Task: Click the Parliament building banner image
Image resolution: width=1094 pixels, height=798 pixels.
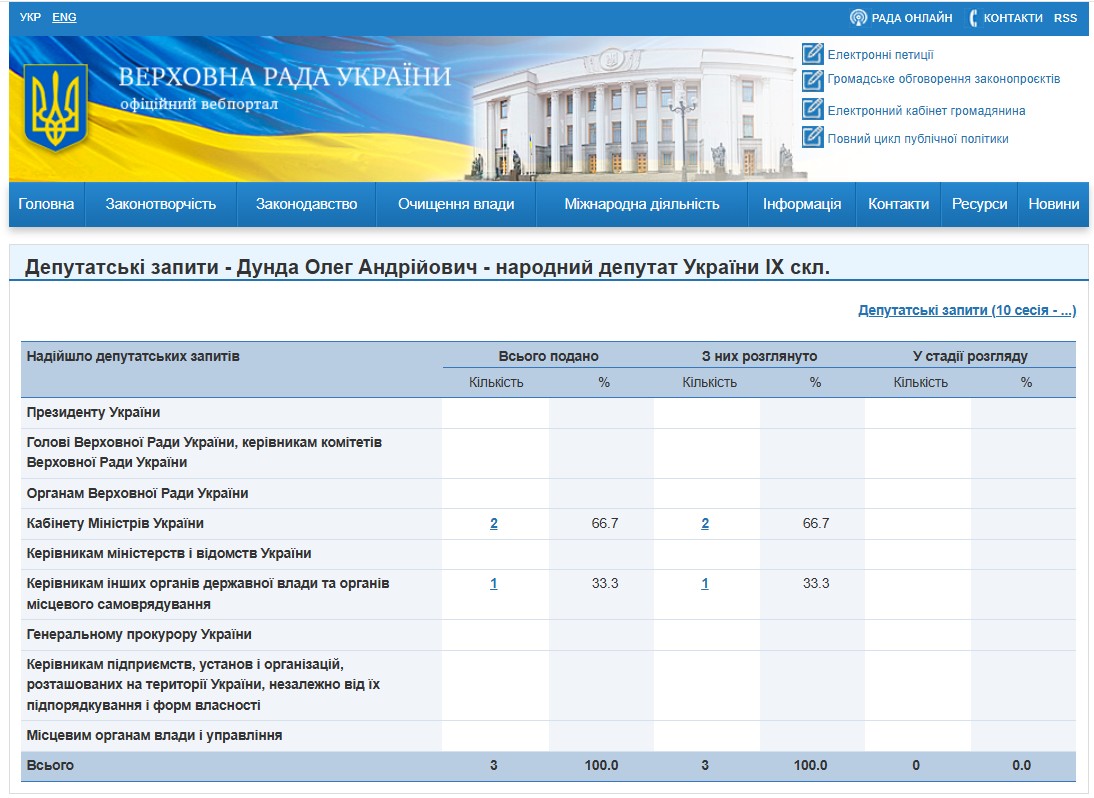Action: coord(634,112)
